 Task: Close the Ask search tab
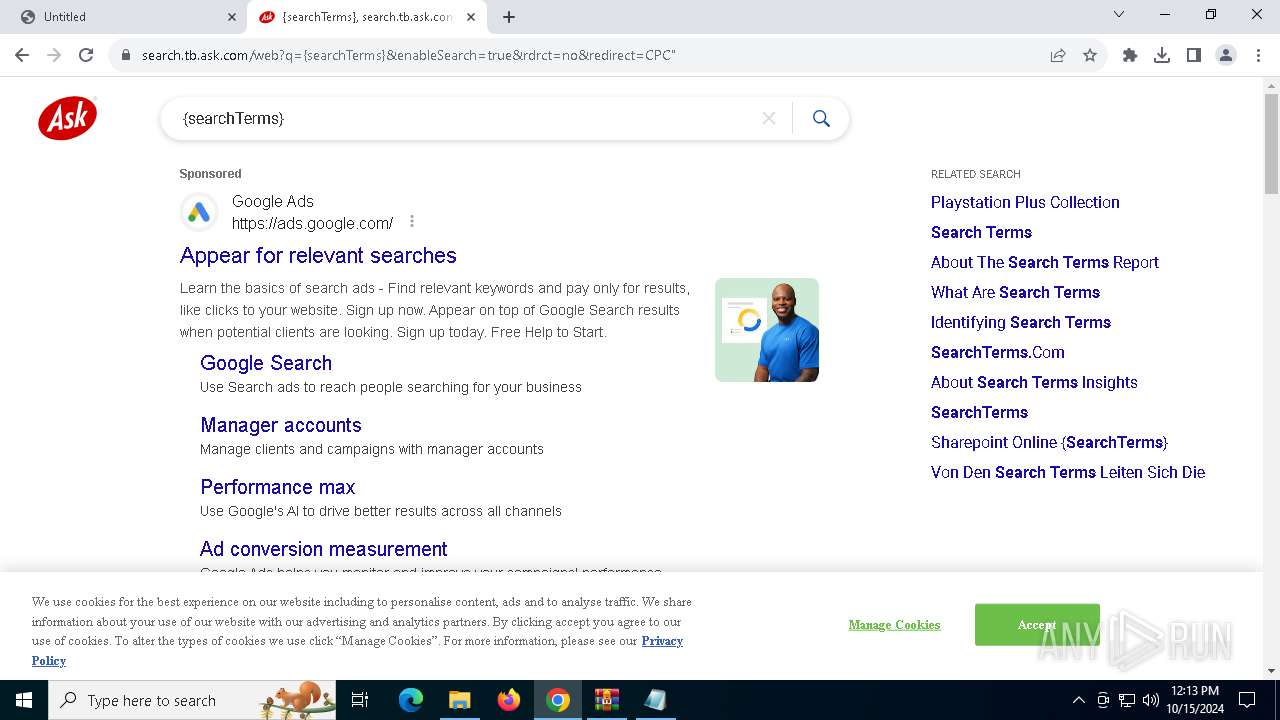[471, 17]
